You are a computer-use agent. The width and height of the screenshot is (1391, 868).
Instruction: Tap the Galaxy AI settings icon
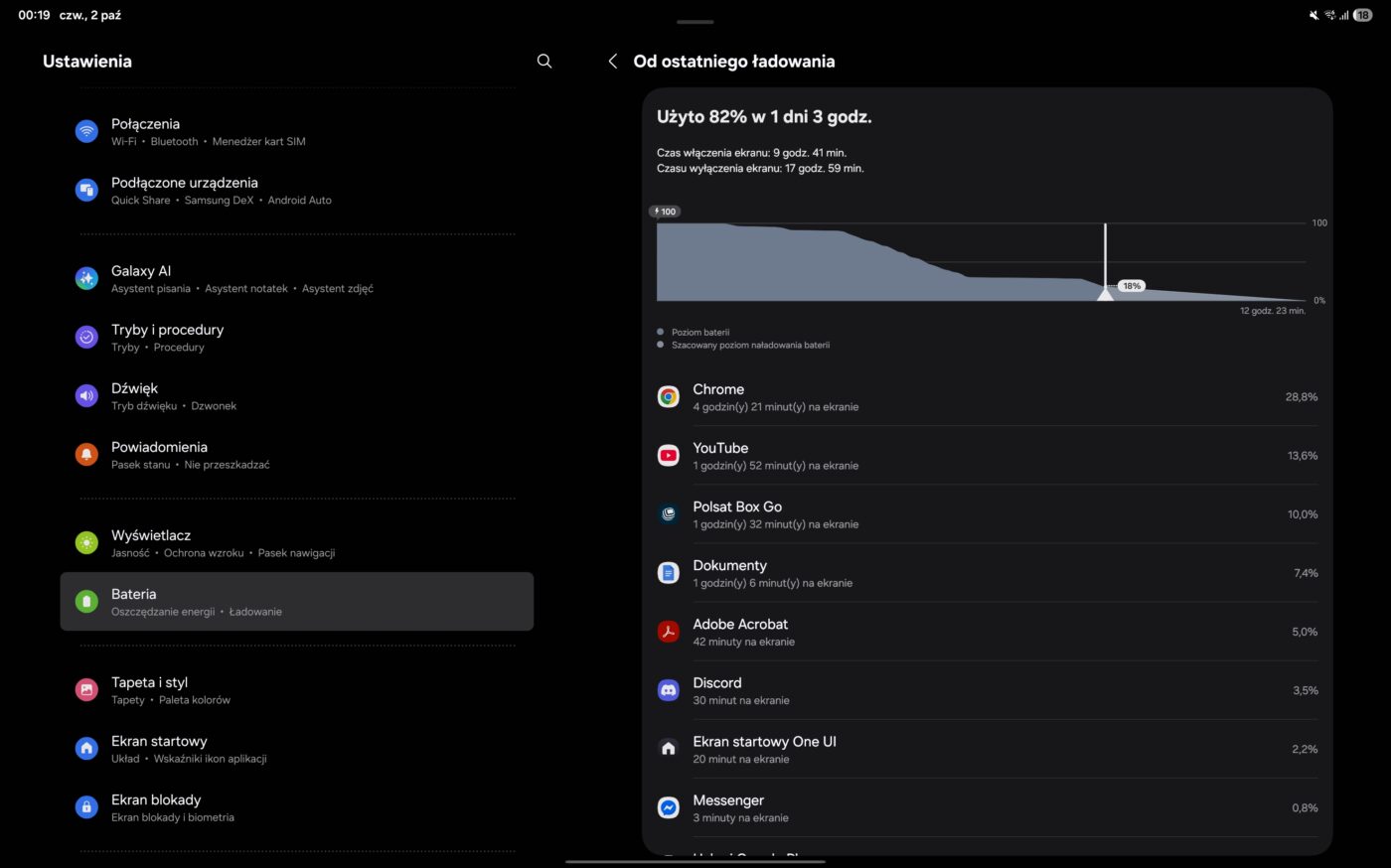click(86, 279)
